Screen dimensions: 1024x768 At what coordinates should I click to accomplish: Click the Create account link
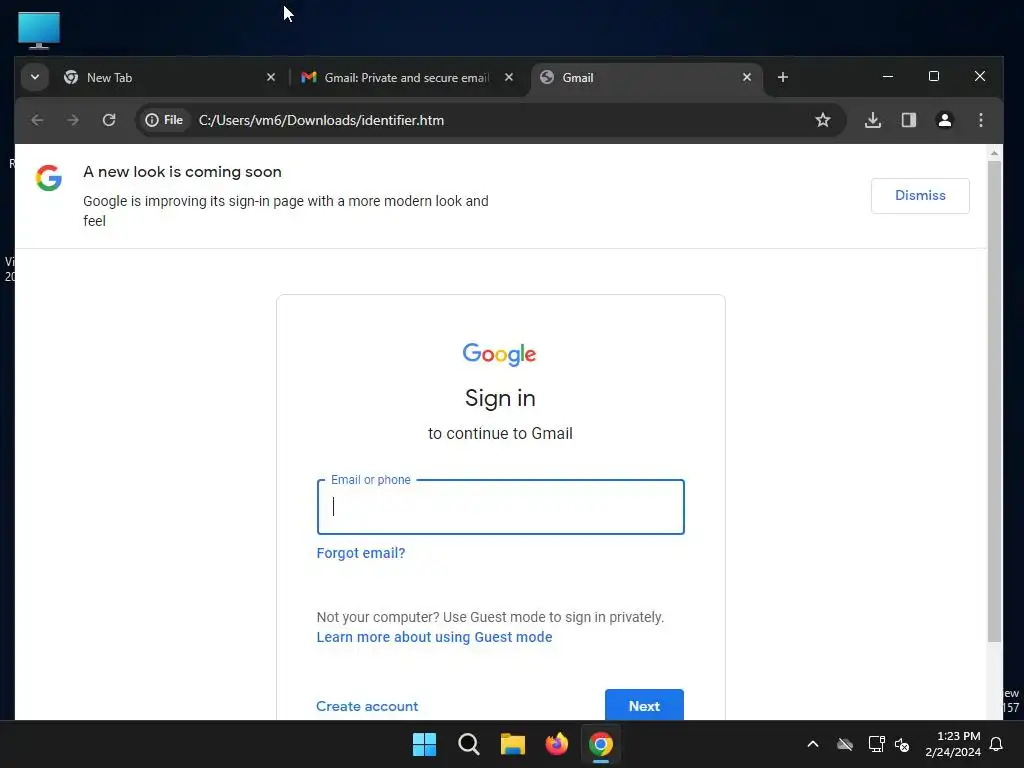click(x=367, y=706)
